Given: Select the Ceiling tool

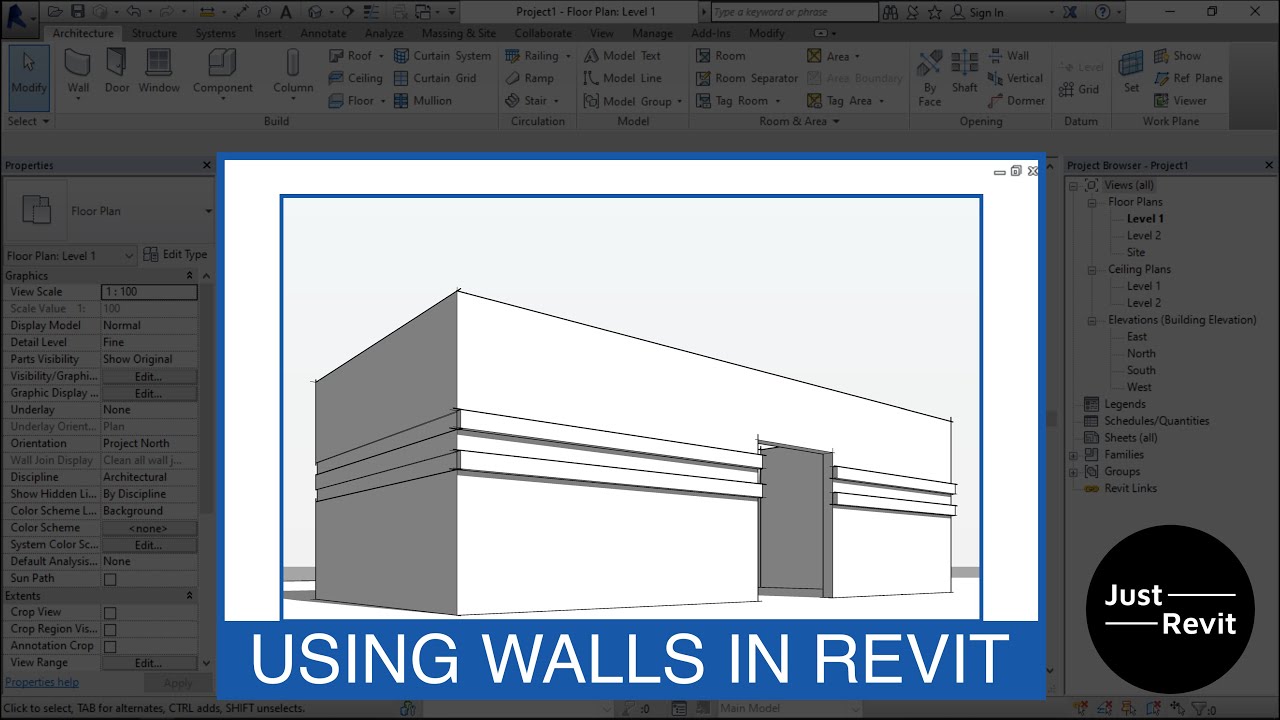Looking at the screenshot, I should 356,78.
